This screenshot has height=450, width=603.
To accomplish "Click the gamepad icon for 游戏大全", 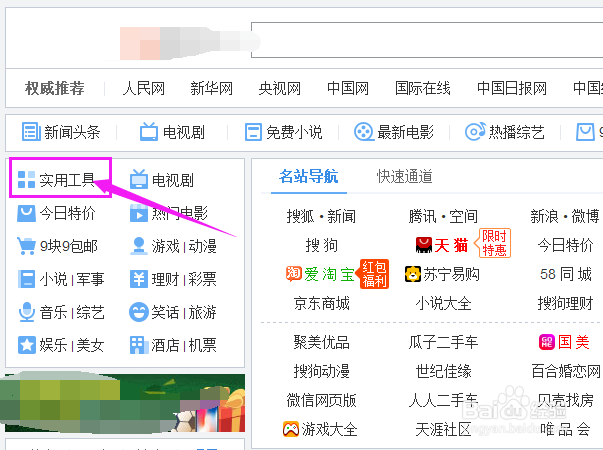I will tap(291, 429).
